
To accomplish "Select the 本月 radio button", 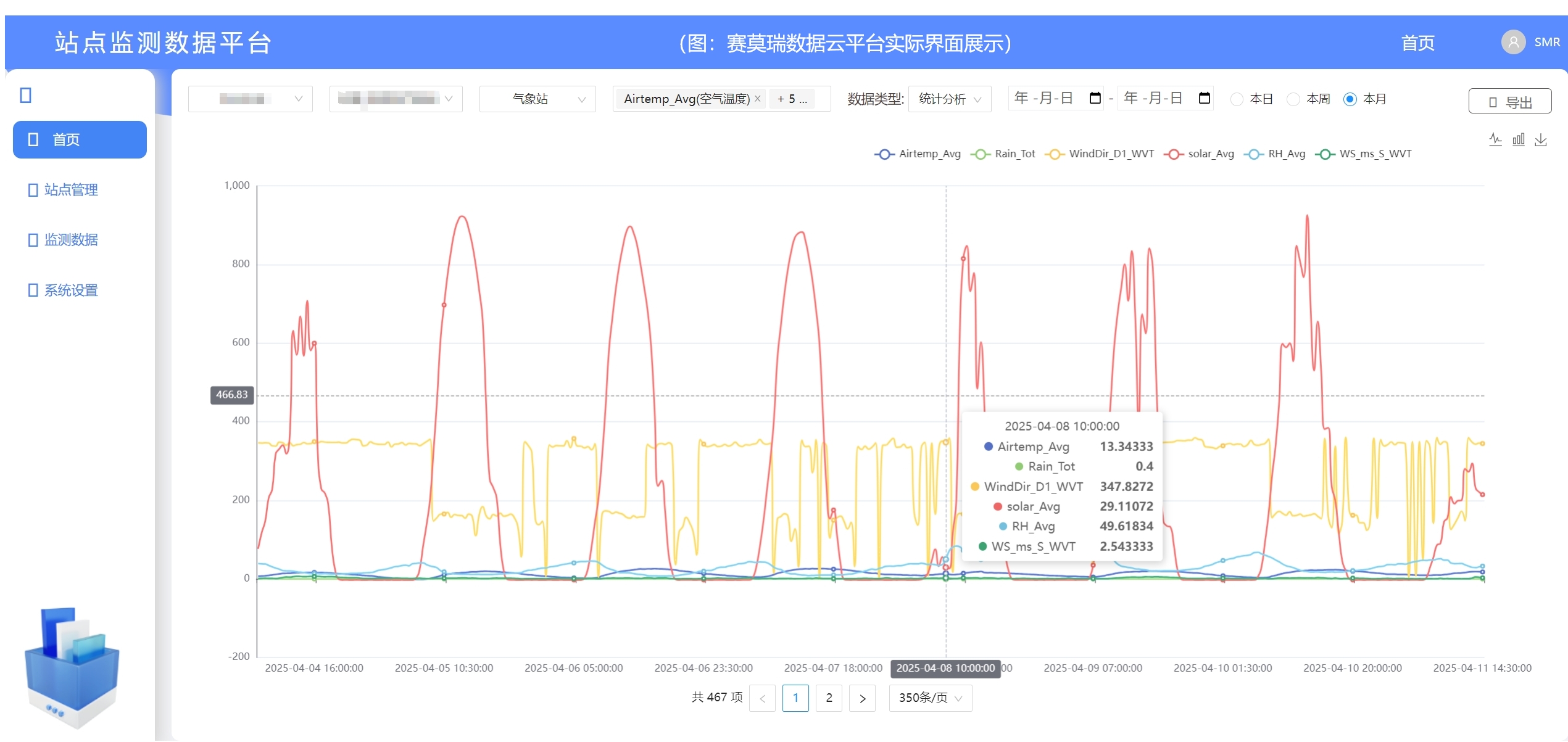I will click(x=1350, y=99).
